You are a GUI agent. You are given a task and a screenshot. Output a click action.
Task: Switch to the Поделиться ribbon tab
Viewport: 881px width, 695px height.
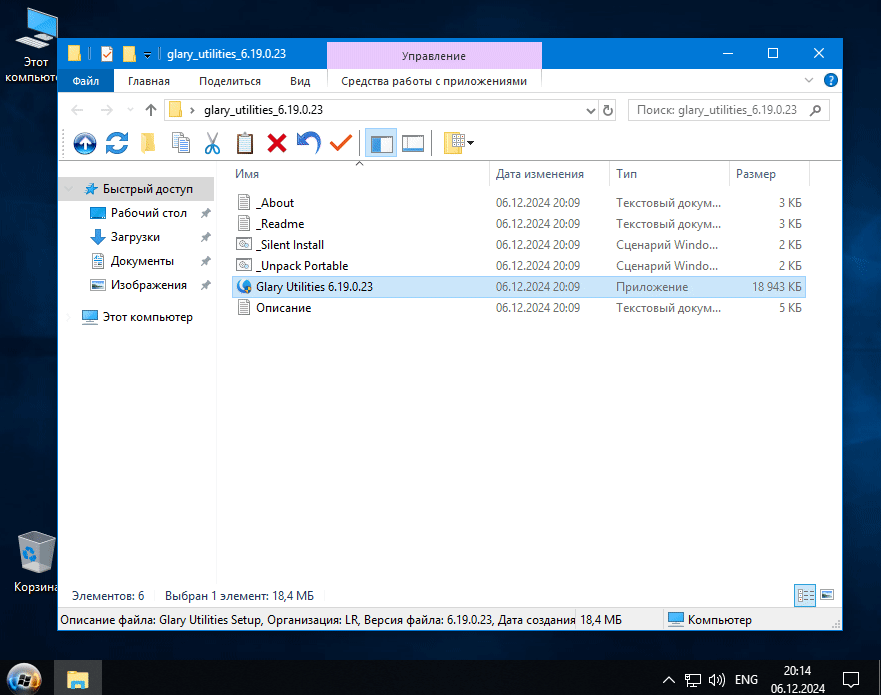point(230,81)
